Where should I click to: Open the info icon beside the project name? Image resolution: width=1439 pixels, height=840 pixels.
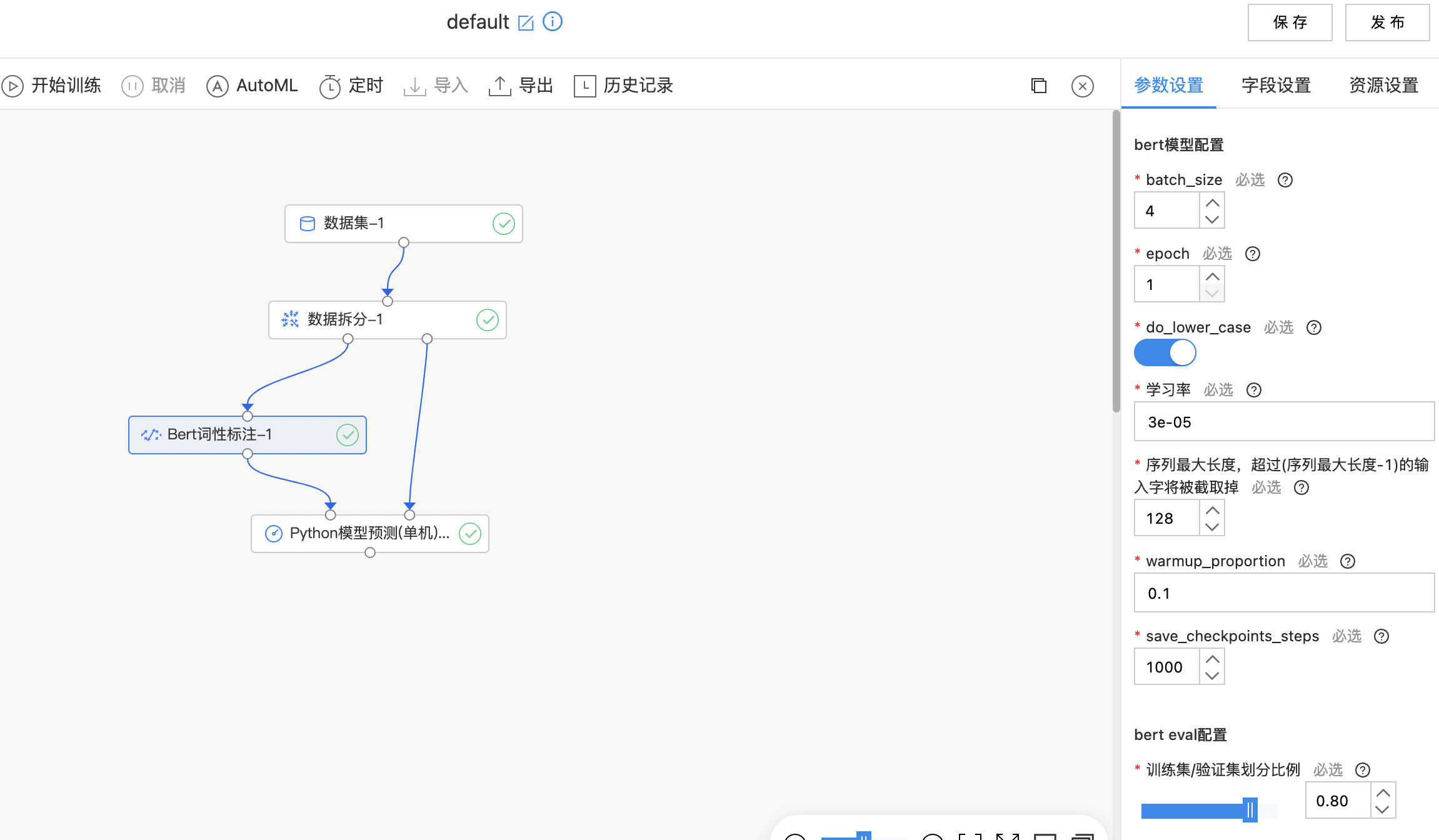[553, 22]
